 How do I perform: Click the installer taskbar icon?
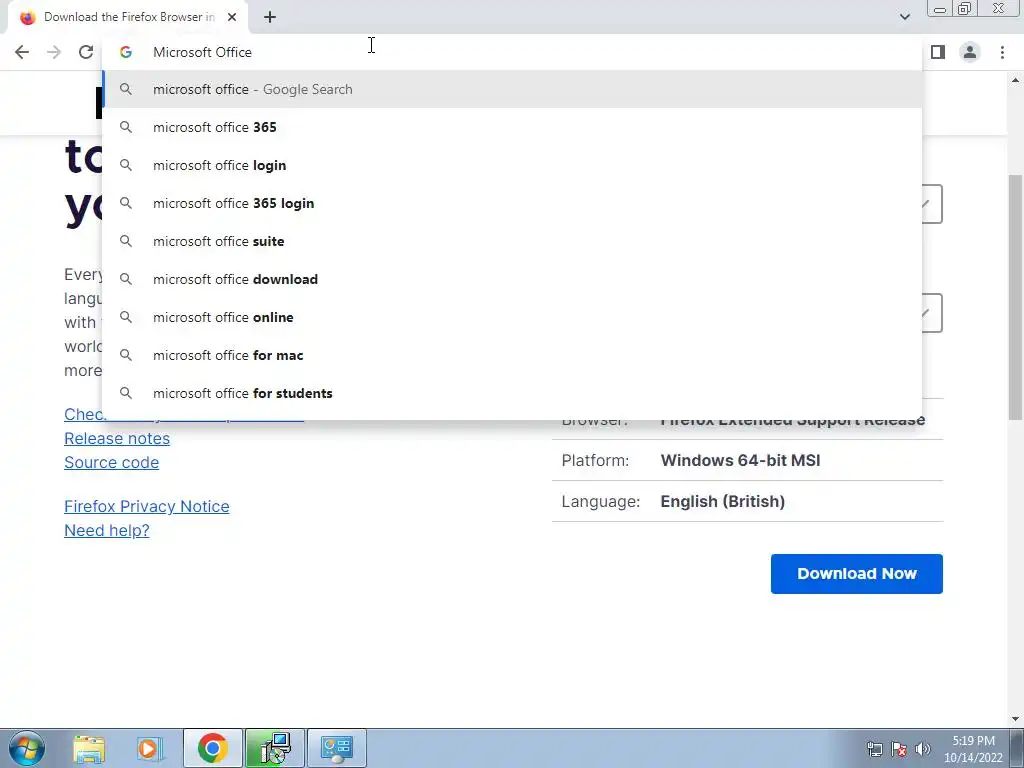pyautogui.click(x=275, y=748)
